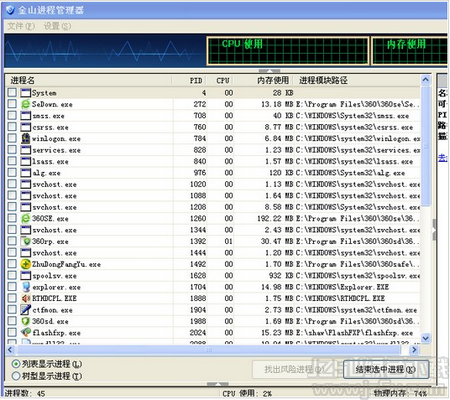Click the ZhuDongFangYu.exe yellow icon

26,264
